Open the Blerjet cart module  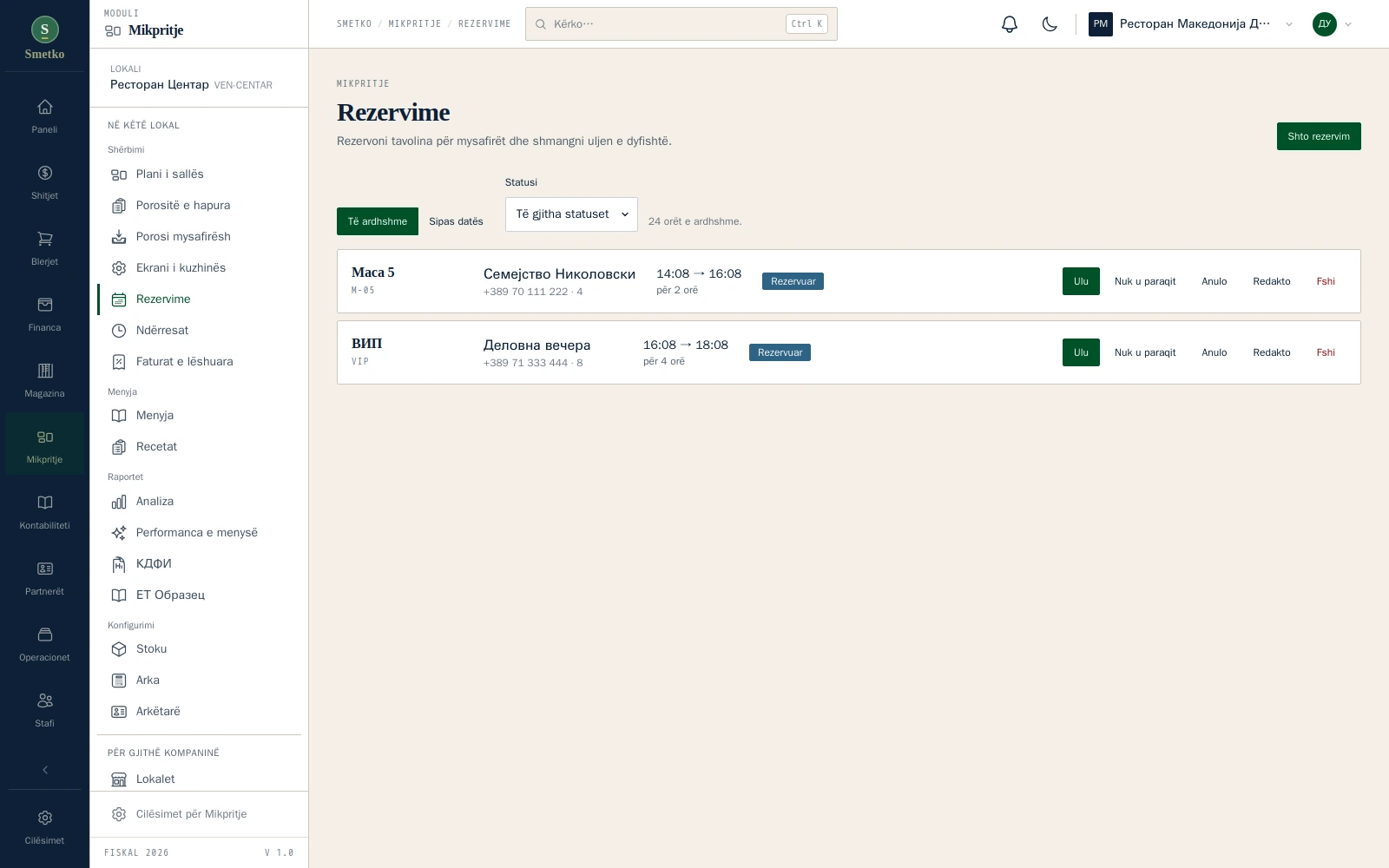tap(44, 248)
